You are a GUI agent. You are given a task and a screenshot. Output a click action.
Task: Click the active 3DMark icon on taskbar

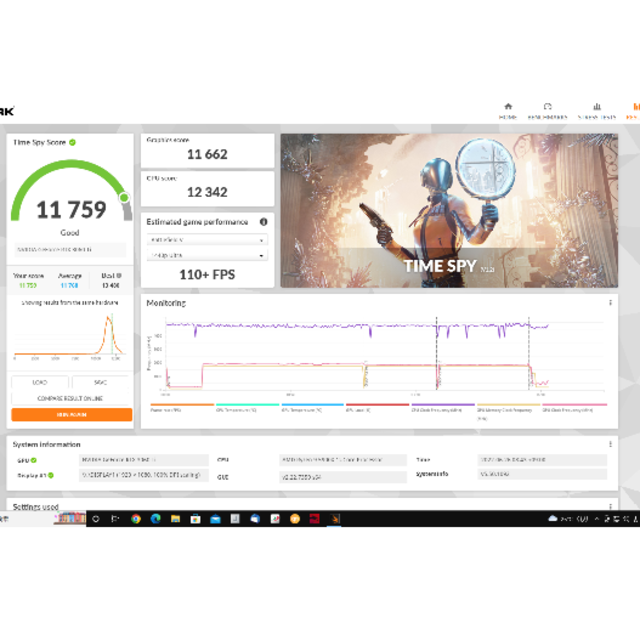pyautogui.click(x=335, y=519)
